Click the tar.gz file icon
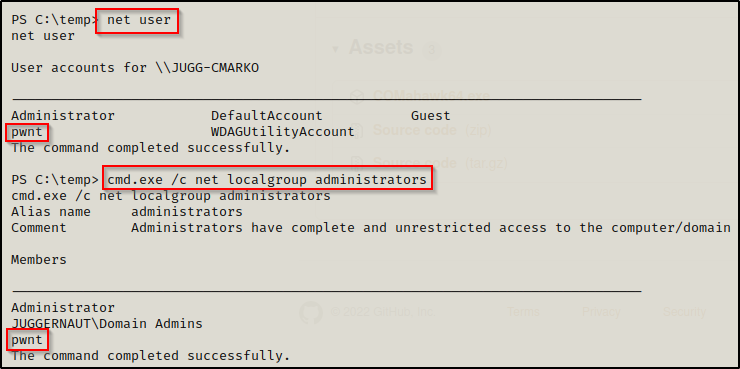Image resolution: width=740 pixels, height=369 pixels. pyautogui.click(x=357, y=164)
